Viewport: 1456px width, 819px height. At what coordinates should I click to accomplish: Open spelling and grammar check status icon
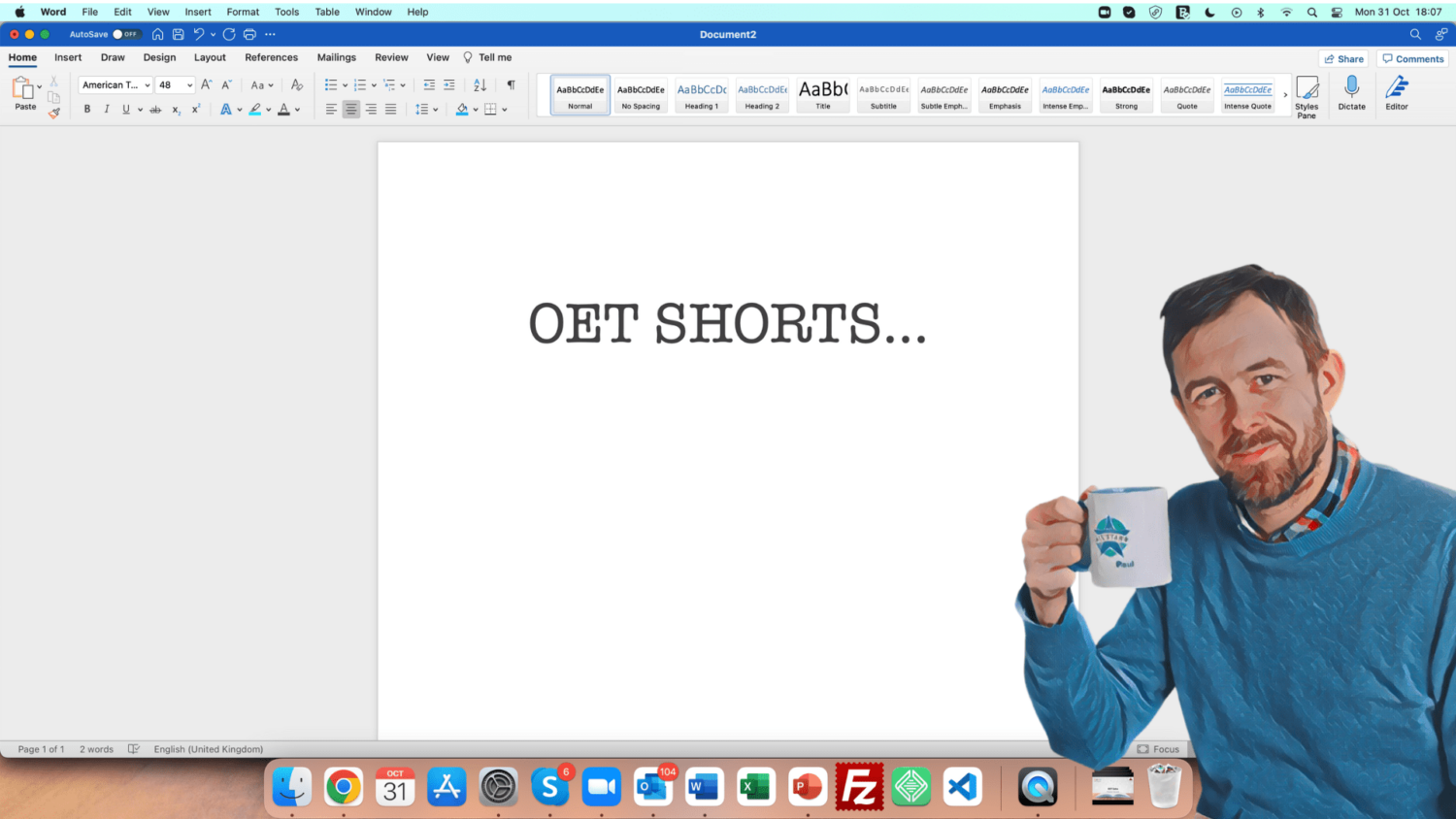tap(134, 749)
